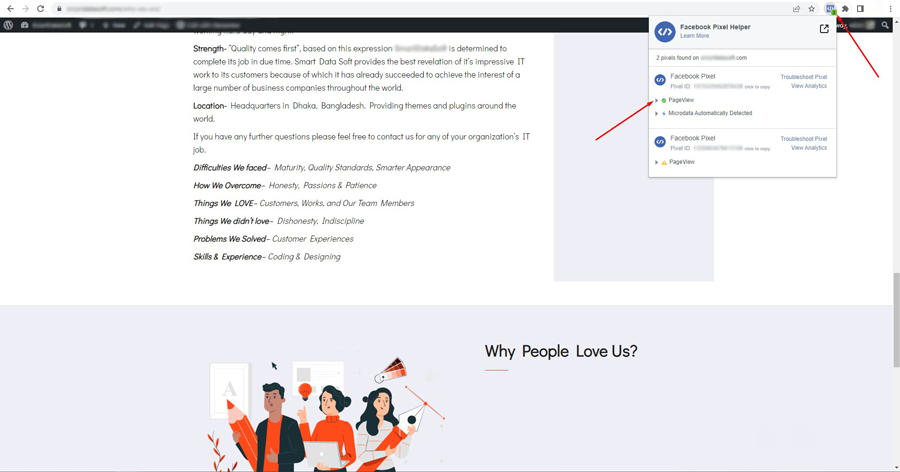Expand Microdata Automatically Detected entry
900x472 pixels.
click(x=657, y=114)
